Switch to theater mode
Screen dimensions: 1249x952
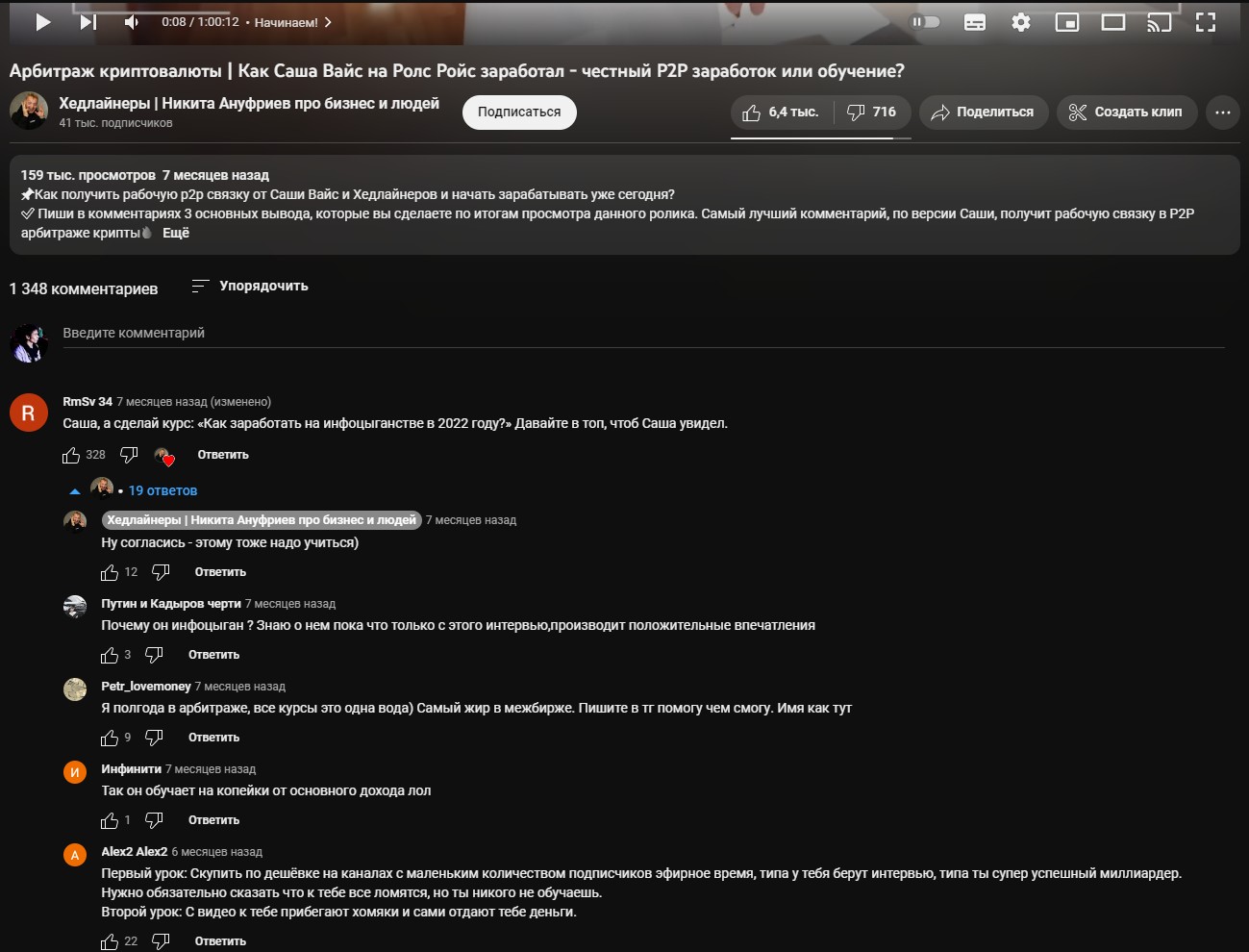pyautogui.click(x=1113, y=22)
